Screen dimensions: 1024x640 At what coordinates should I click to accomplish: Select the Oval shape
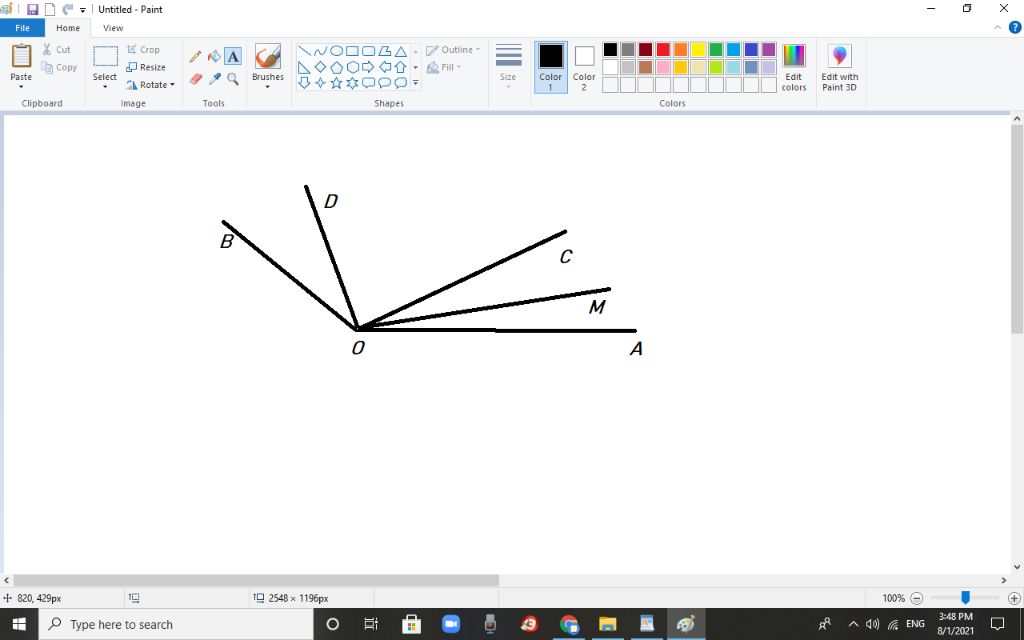click(x=336, y=51)
